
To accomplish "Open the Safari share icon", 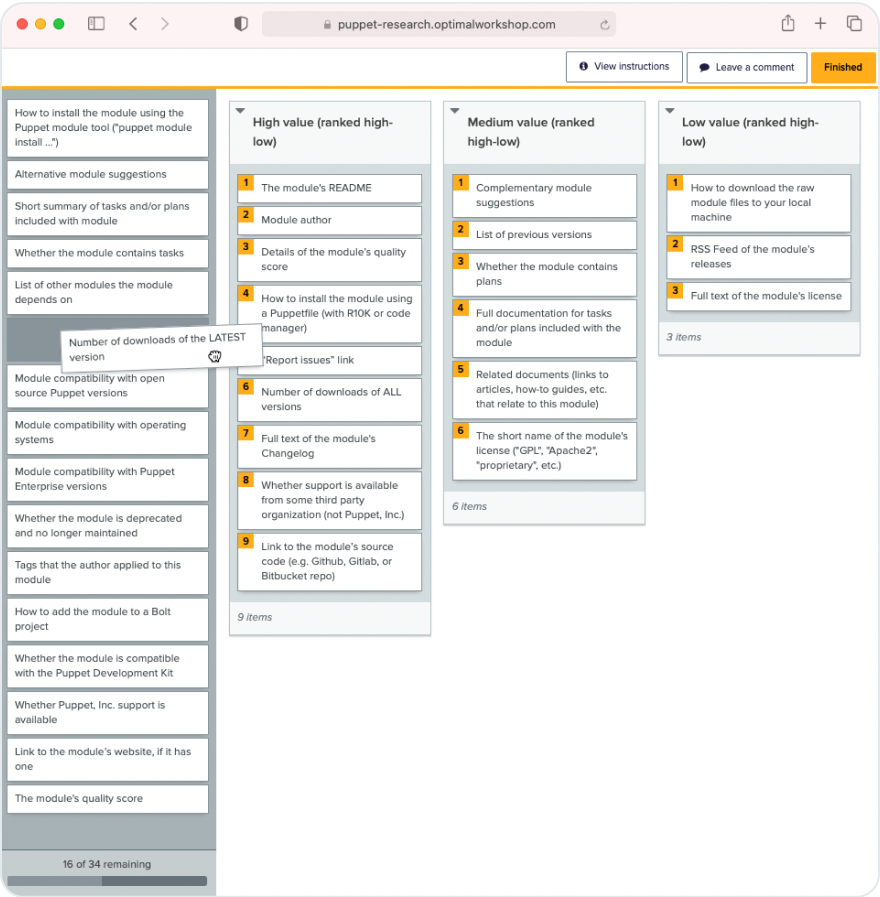I will coord(788,24).
